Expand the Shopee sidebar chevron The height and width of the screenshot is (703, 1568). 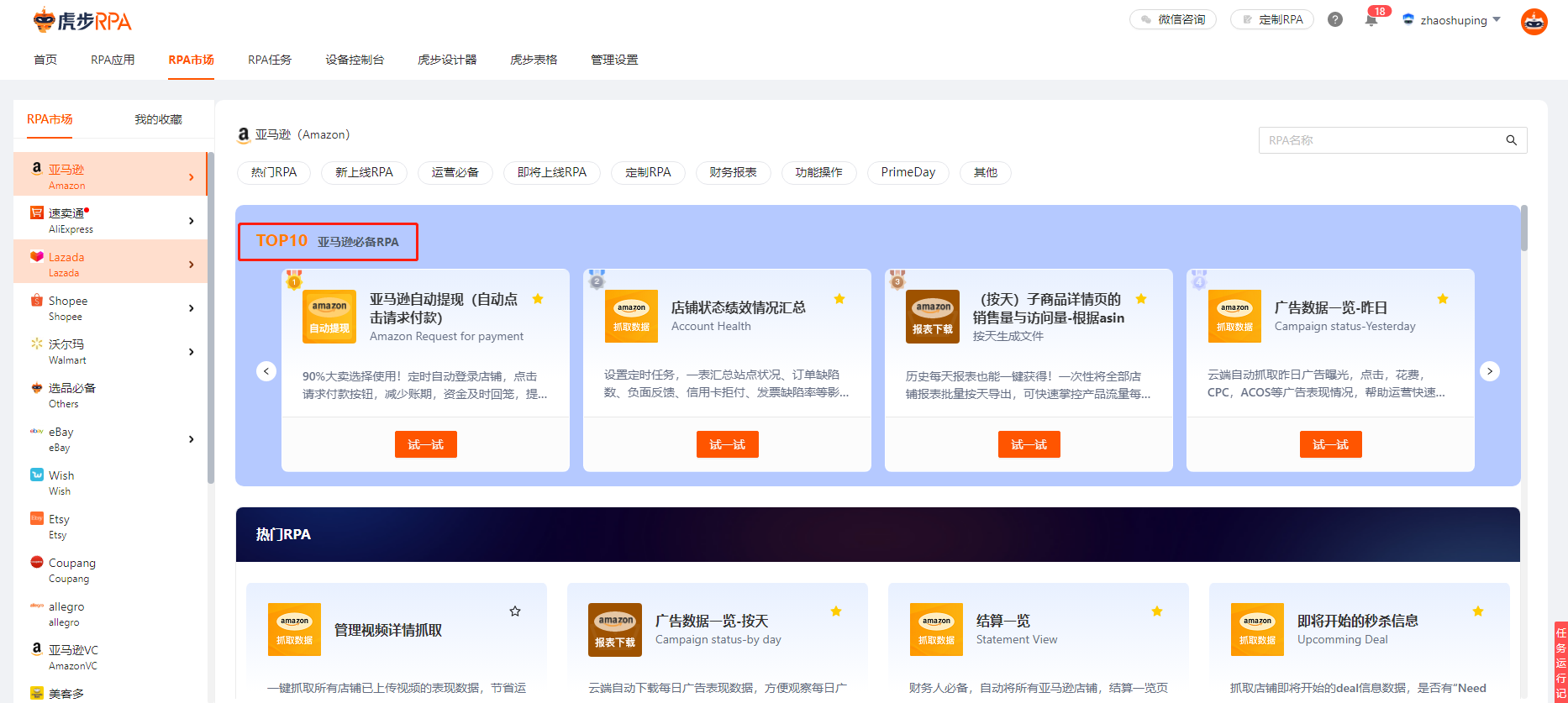point(192,308)
